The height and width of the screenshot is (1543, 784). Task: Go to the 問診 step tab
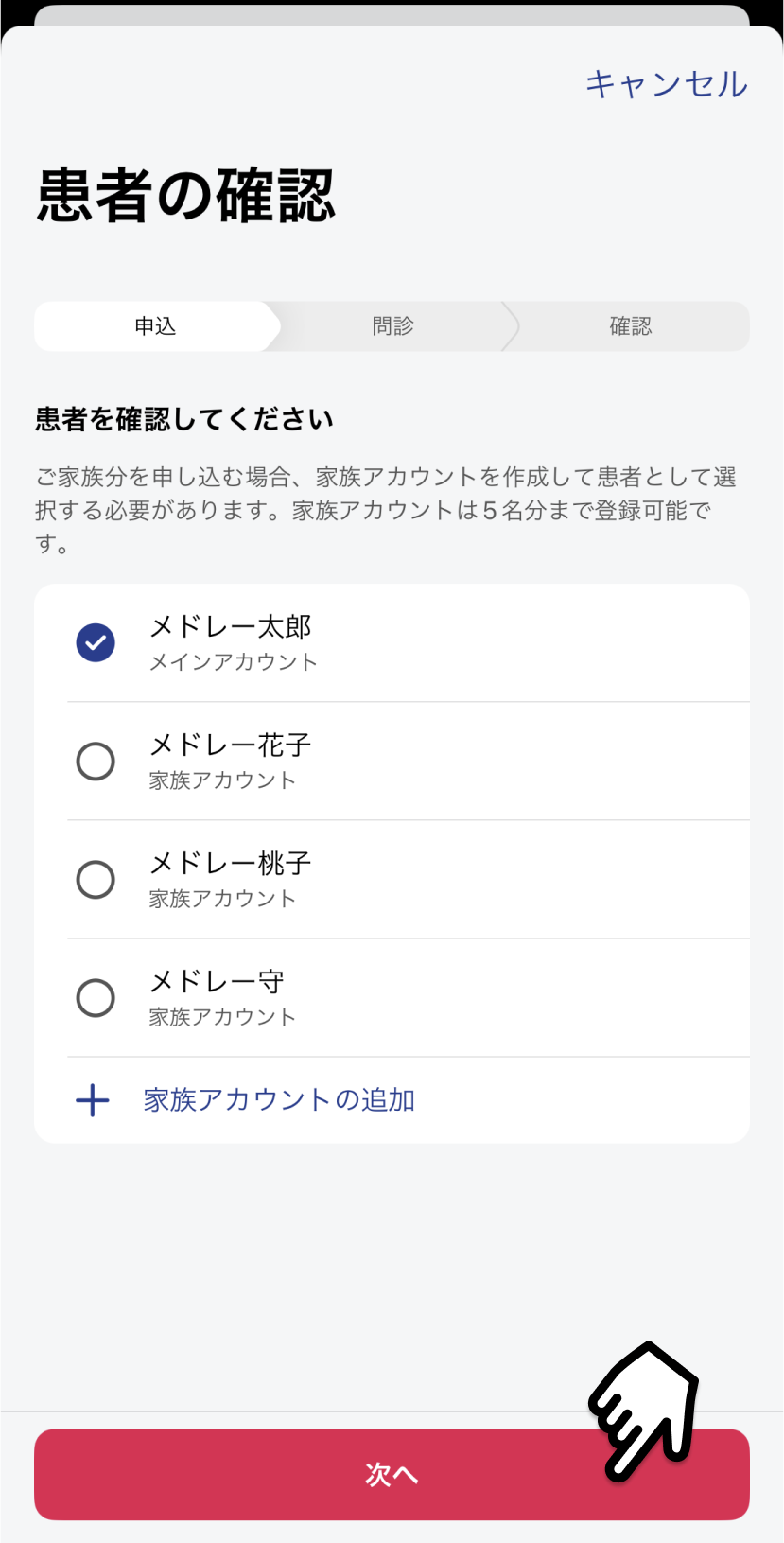coord(392,326)
